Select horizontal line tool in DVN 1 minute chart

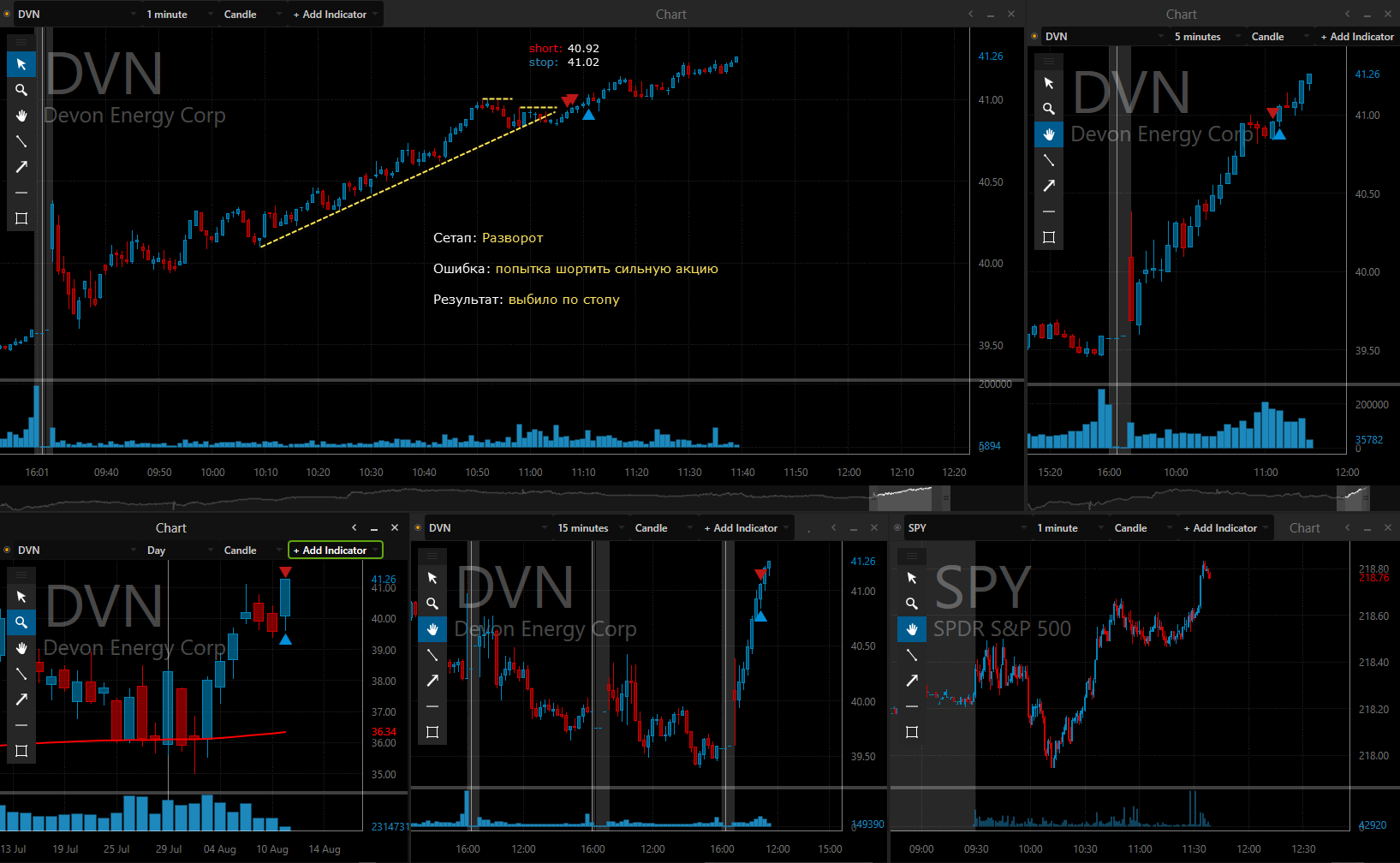coord(21,193)
